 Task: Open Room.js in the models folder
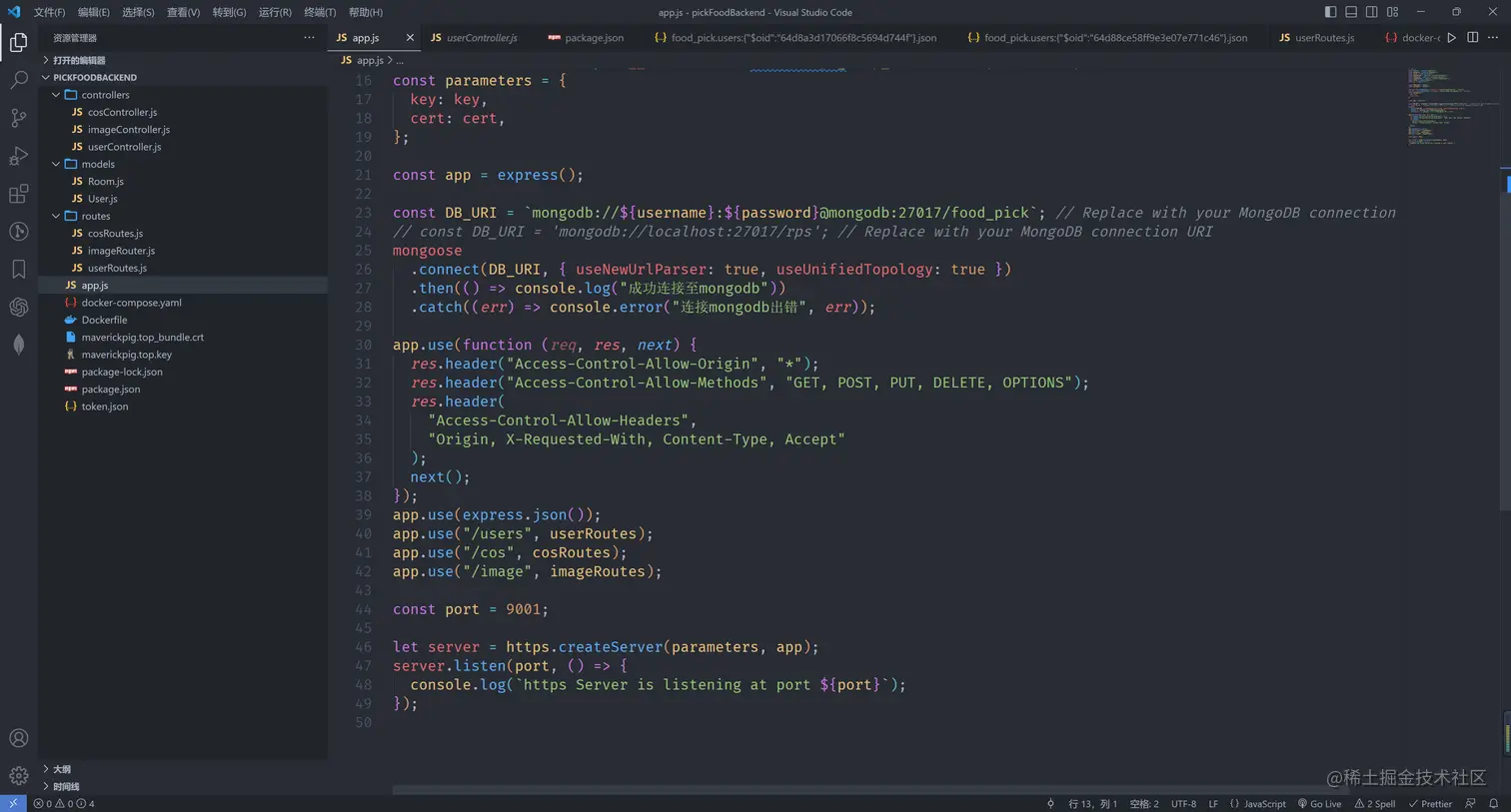[105, 181]
